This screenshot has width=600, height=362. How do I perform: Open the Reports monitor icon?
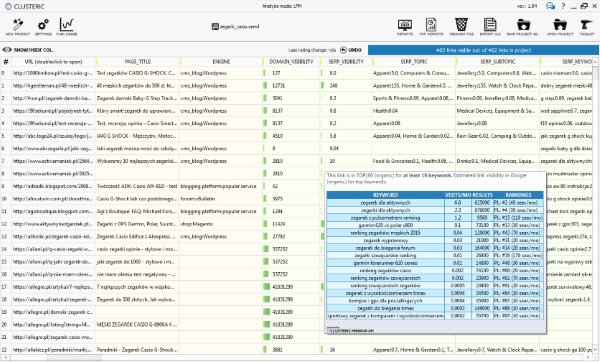pos(405,27)
